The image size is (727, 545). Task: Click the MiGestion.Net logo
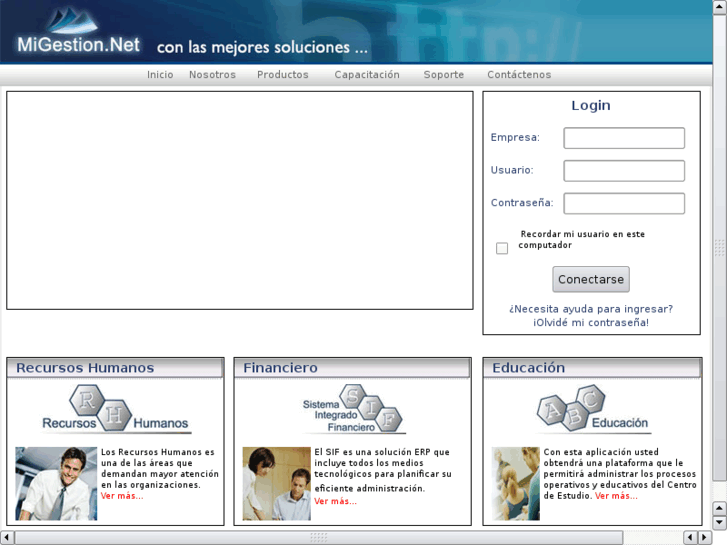[x=79, y=31]
